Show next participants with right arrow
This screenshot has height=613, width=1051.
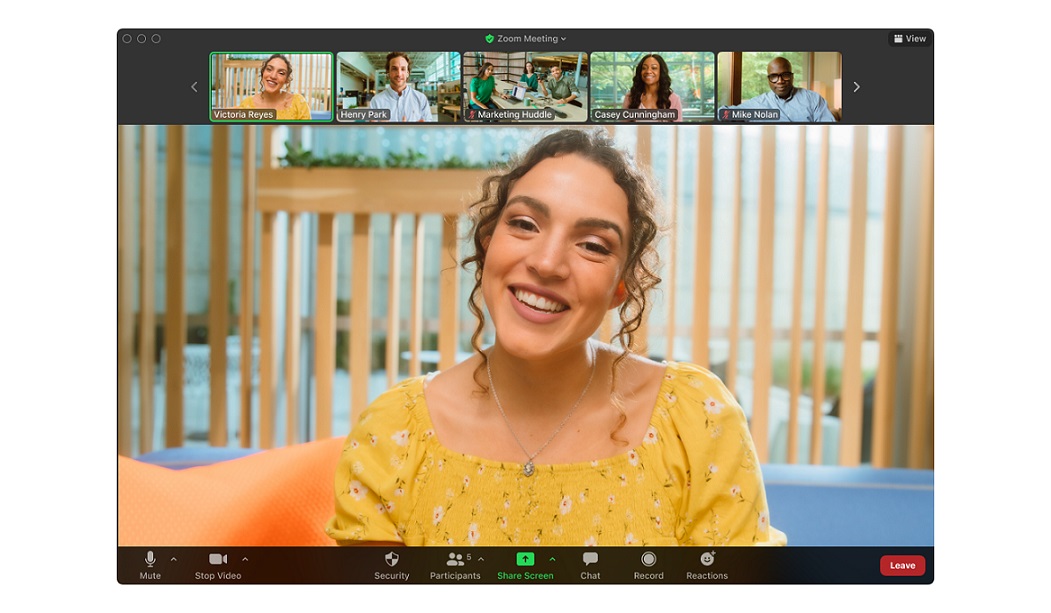(x=856, y=87)
